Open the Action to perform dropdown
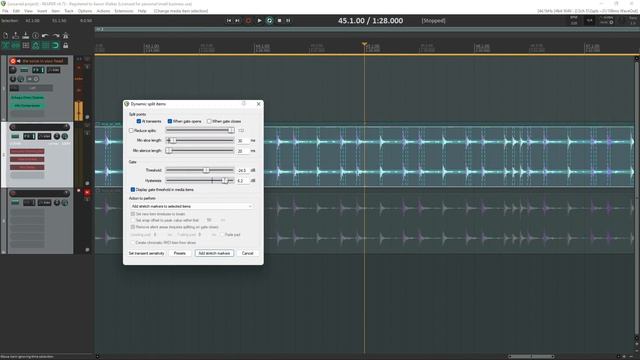This screenshot has width=640, height=360. [191, 207]
